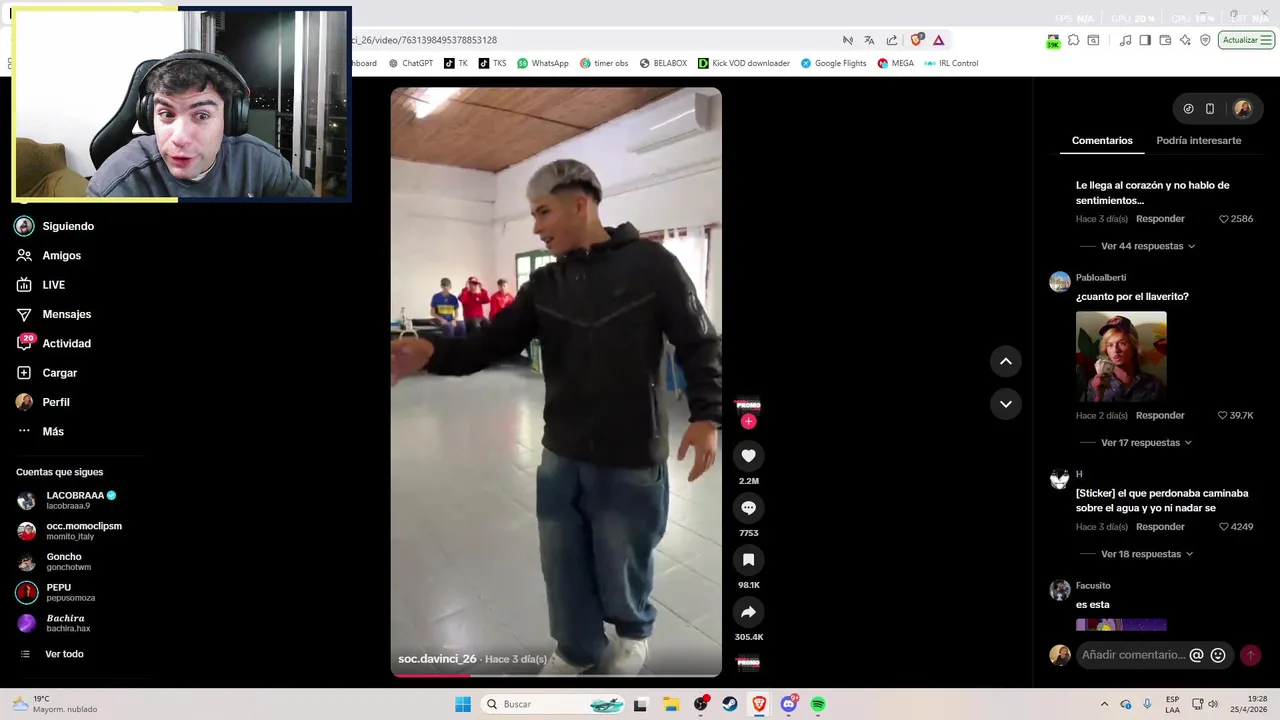Open Spotify from the taskbar
Viewport: 1280px width, 720px height.
point(818,704)
